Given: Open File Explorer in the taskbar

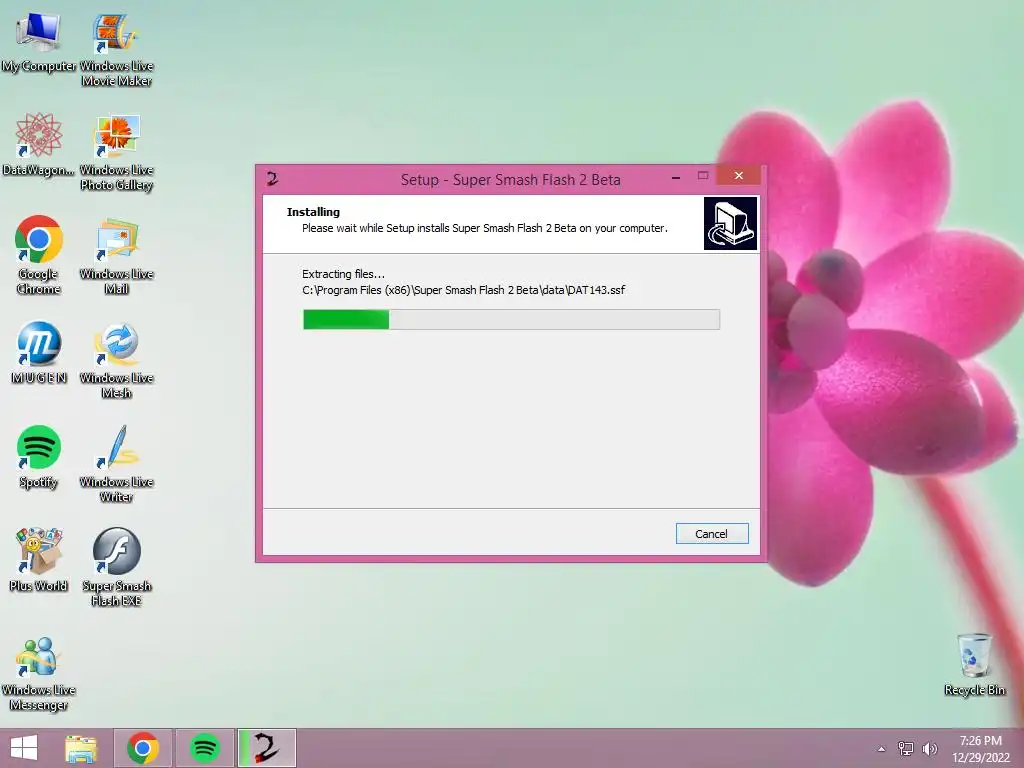Looking at the screenshot, I should point(81,748).
